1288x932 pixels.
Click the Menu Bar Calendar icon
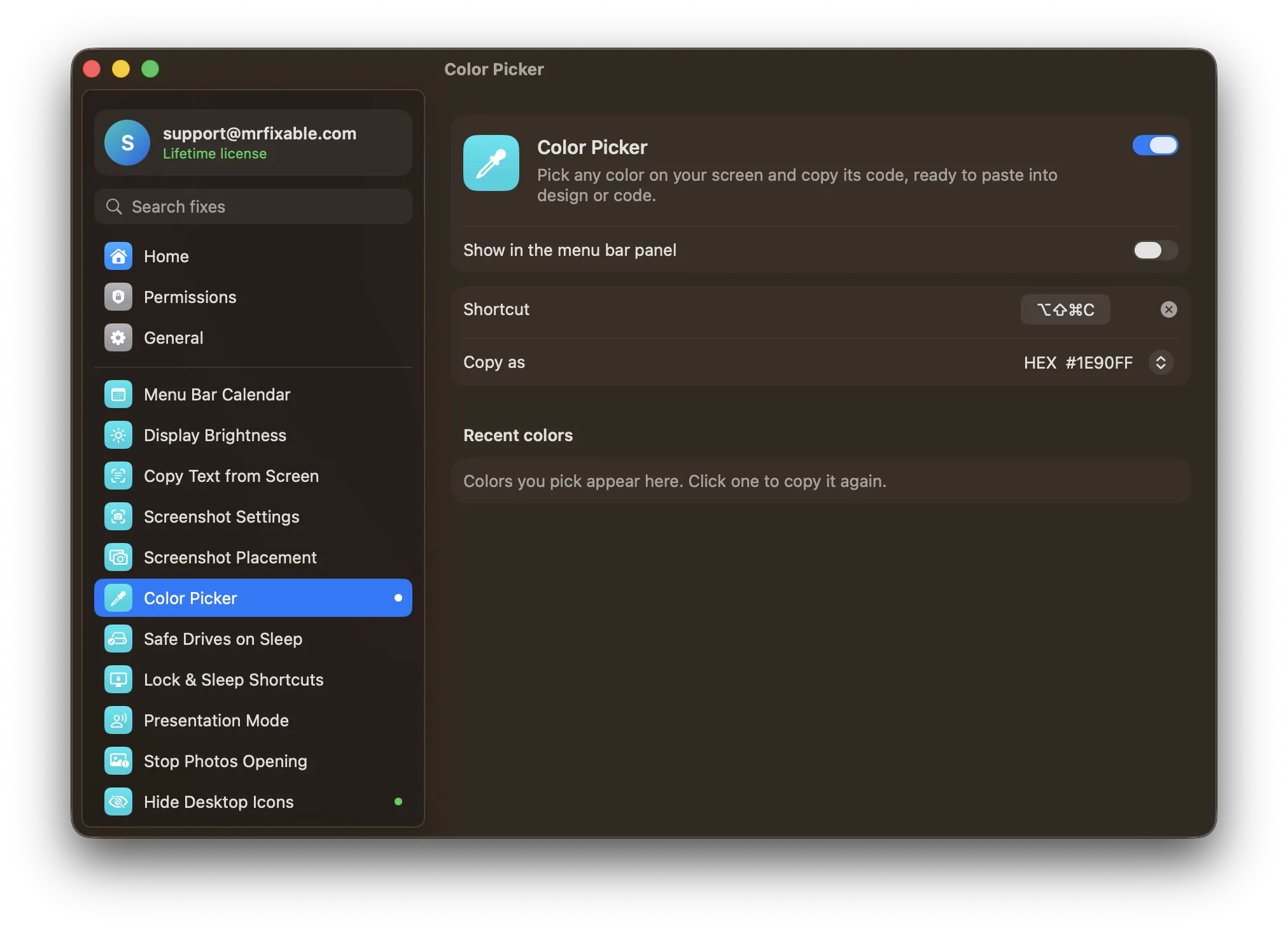click(x=118, y=394)
